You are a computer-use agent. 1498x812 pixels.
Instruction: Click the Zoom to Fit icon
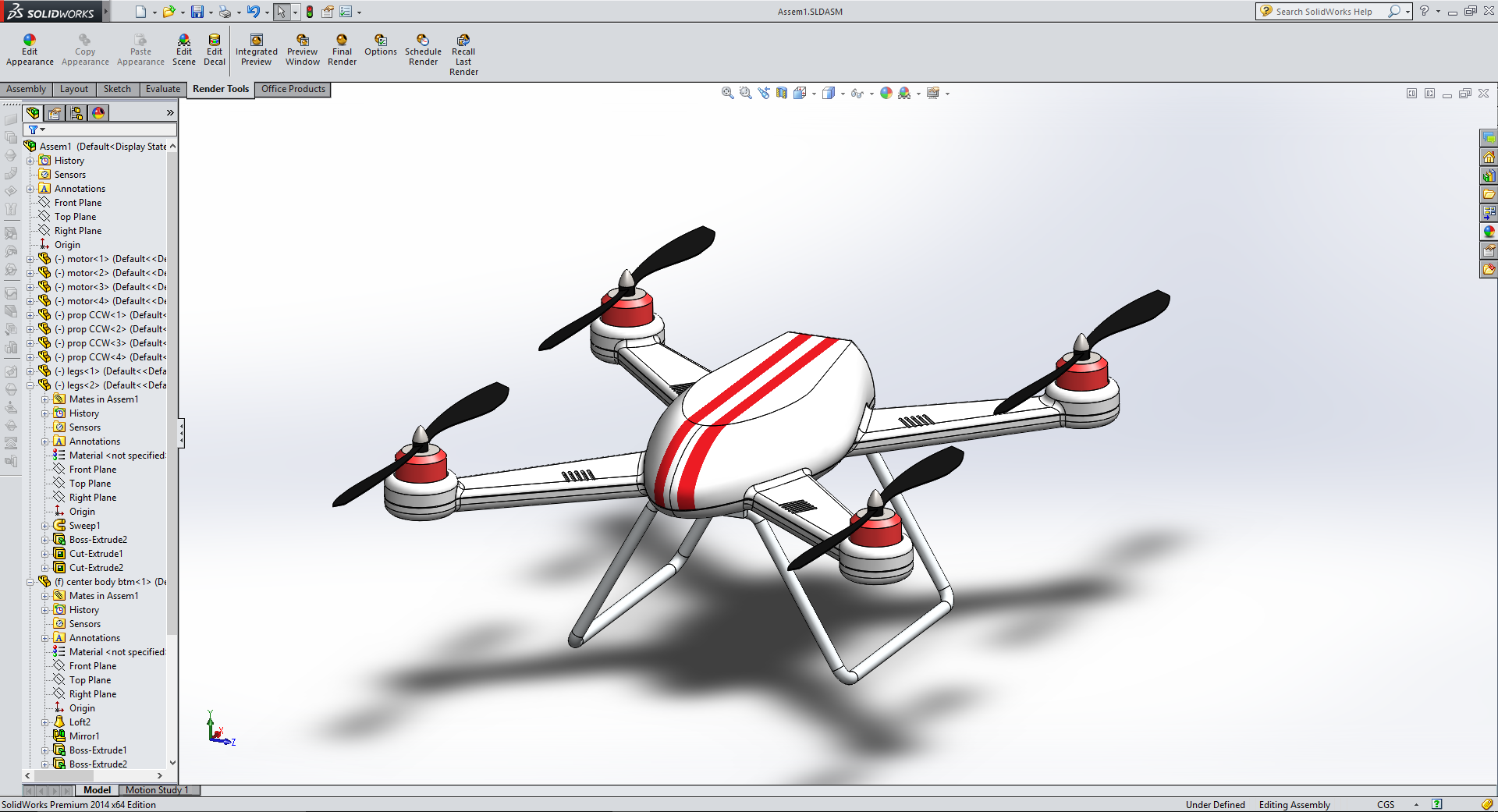[x=727, y=93]
